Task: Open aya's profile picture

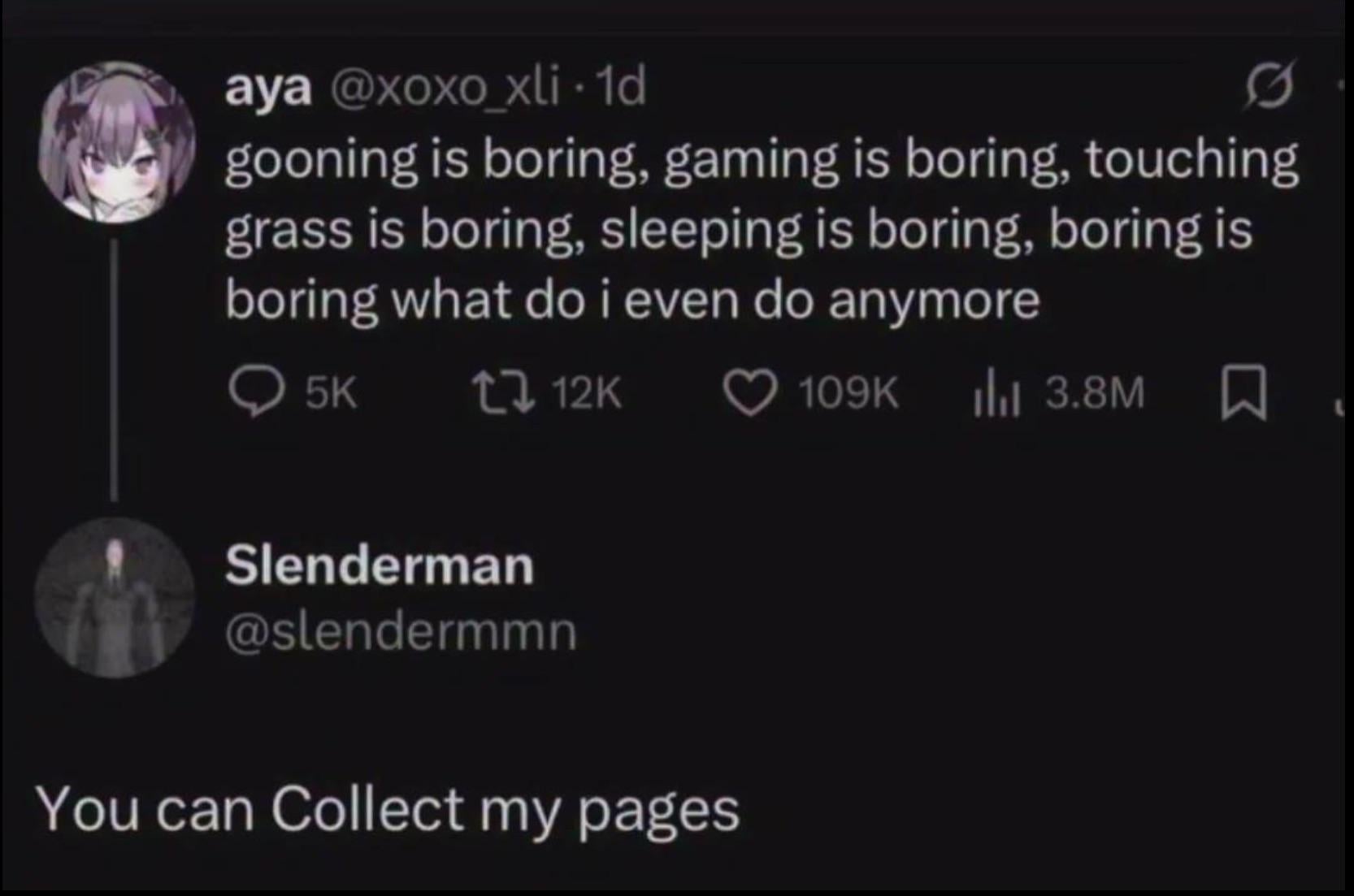Action: pos(116,141)
